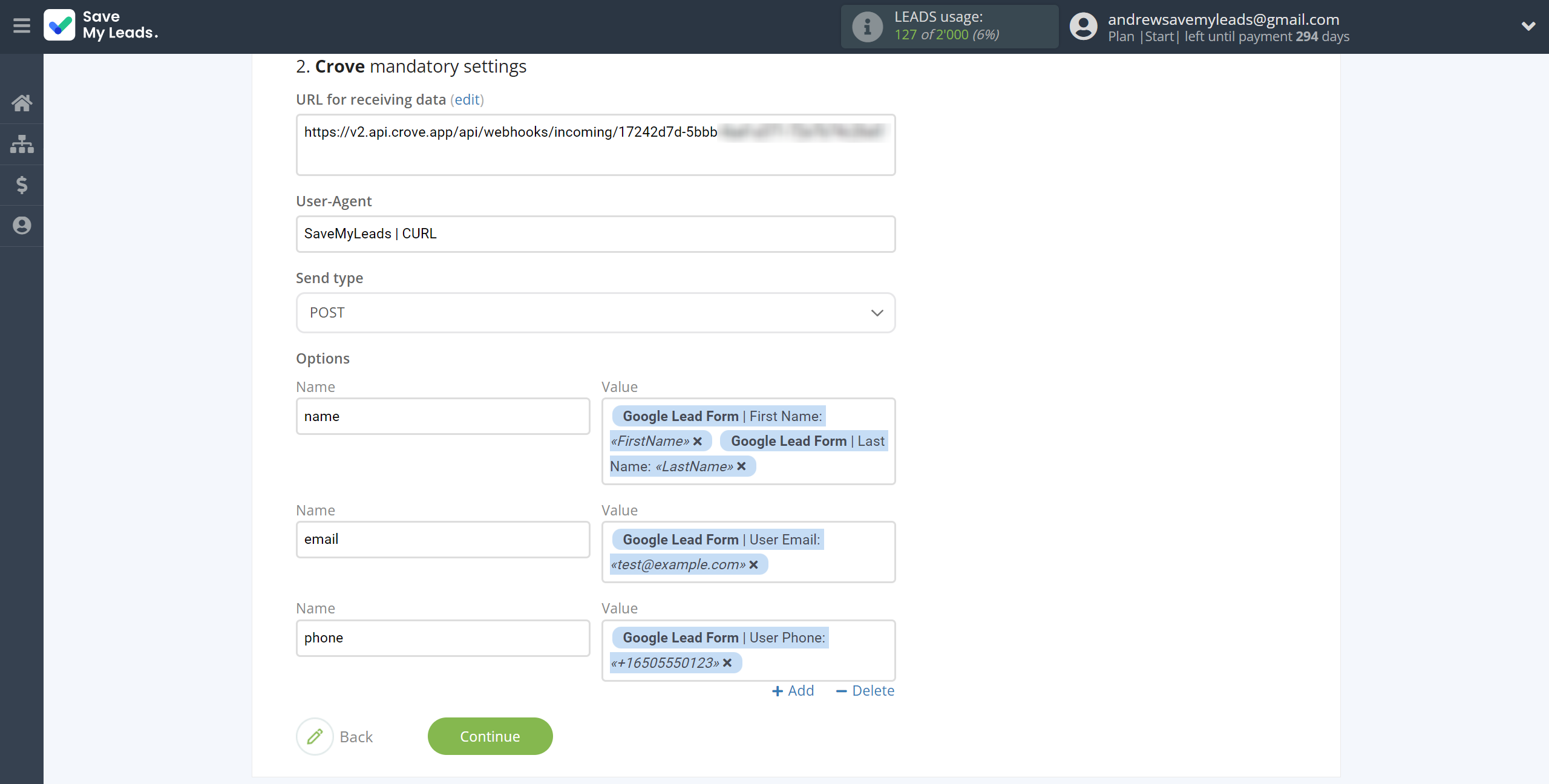The height and width of the screenshot is (784, 1549).
Task: Focus the URL for receiving data field
Action: coord(595,145)
